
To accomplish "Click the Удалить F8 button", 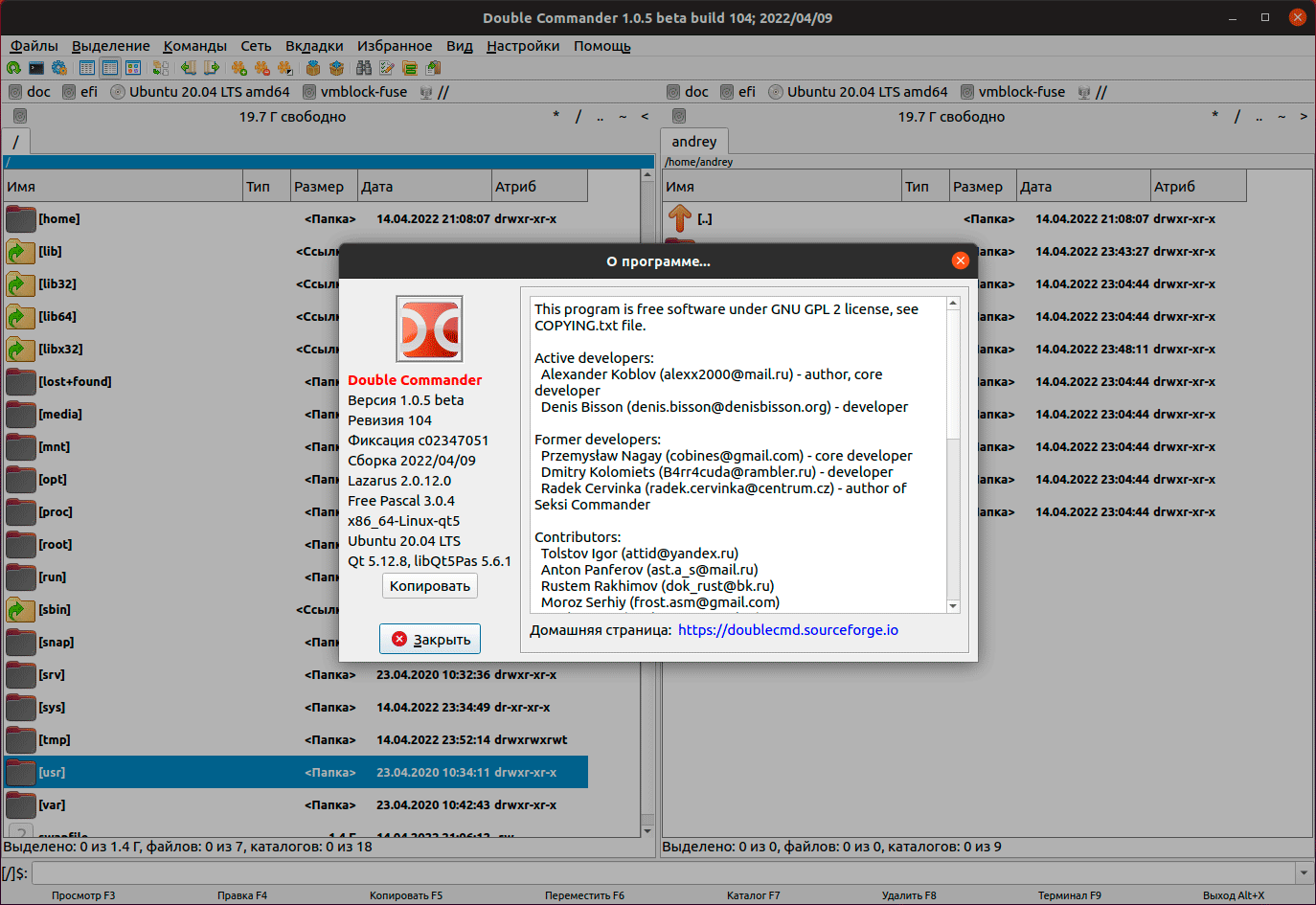I will pos(909,895).
